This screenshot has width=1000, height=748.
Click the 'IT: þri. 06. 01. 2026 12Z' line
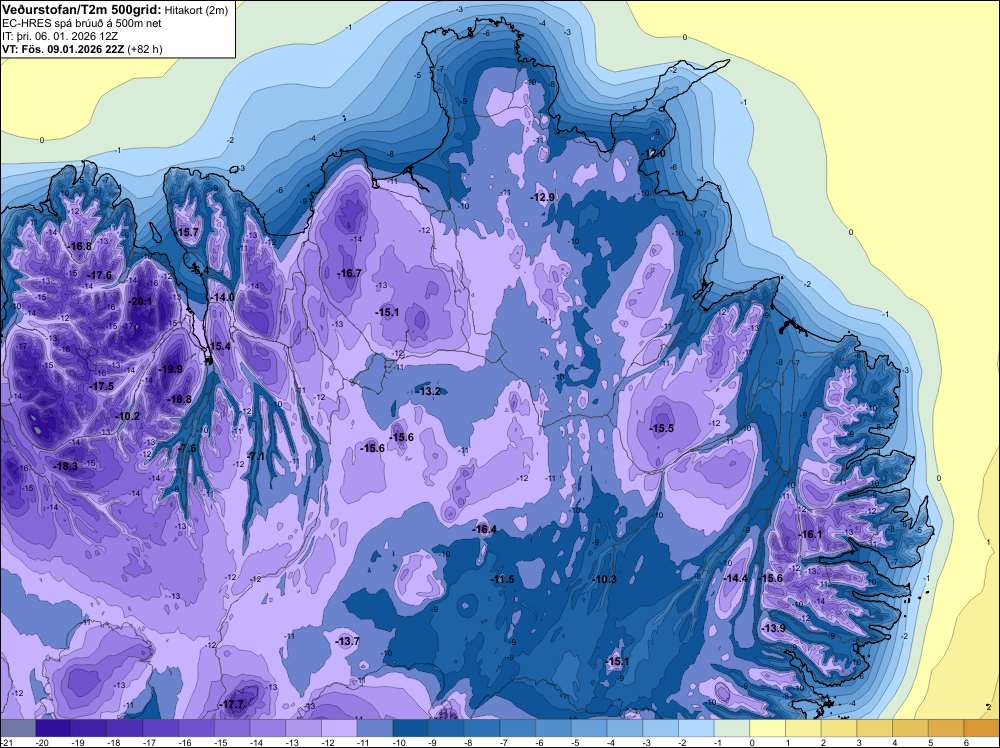(x=60, y=36)
